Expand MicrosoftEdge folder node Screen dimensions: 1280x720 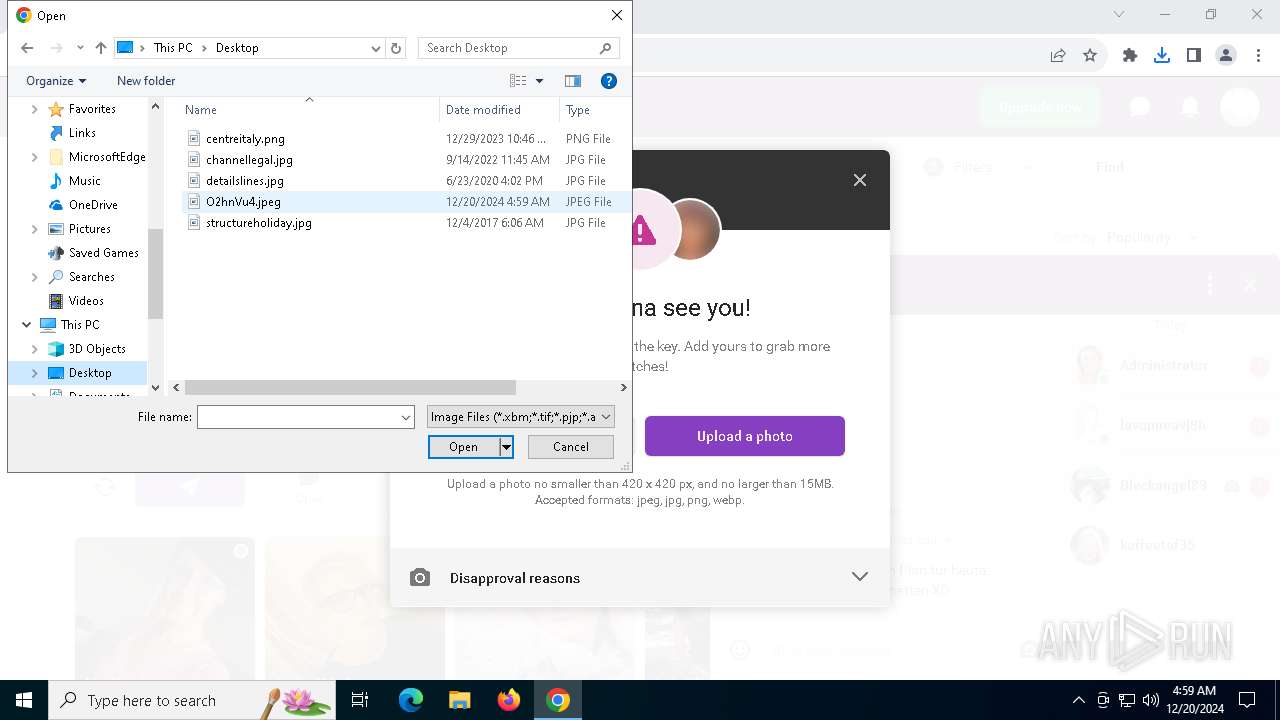[x=35, y=157]
